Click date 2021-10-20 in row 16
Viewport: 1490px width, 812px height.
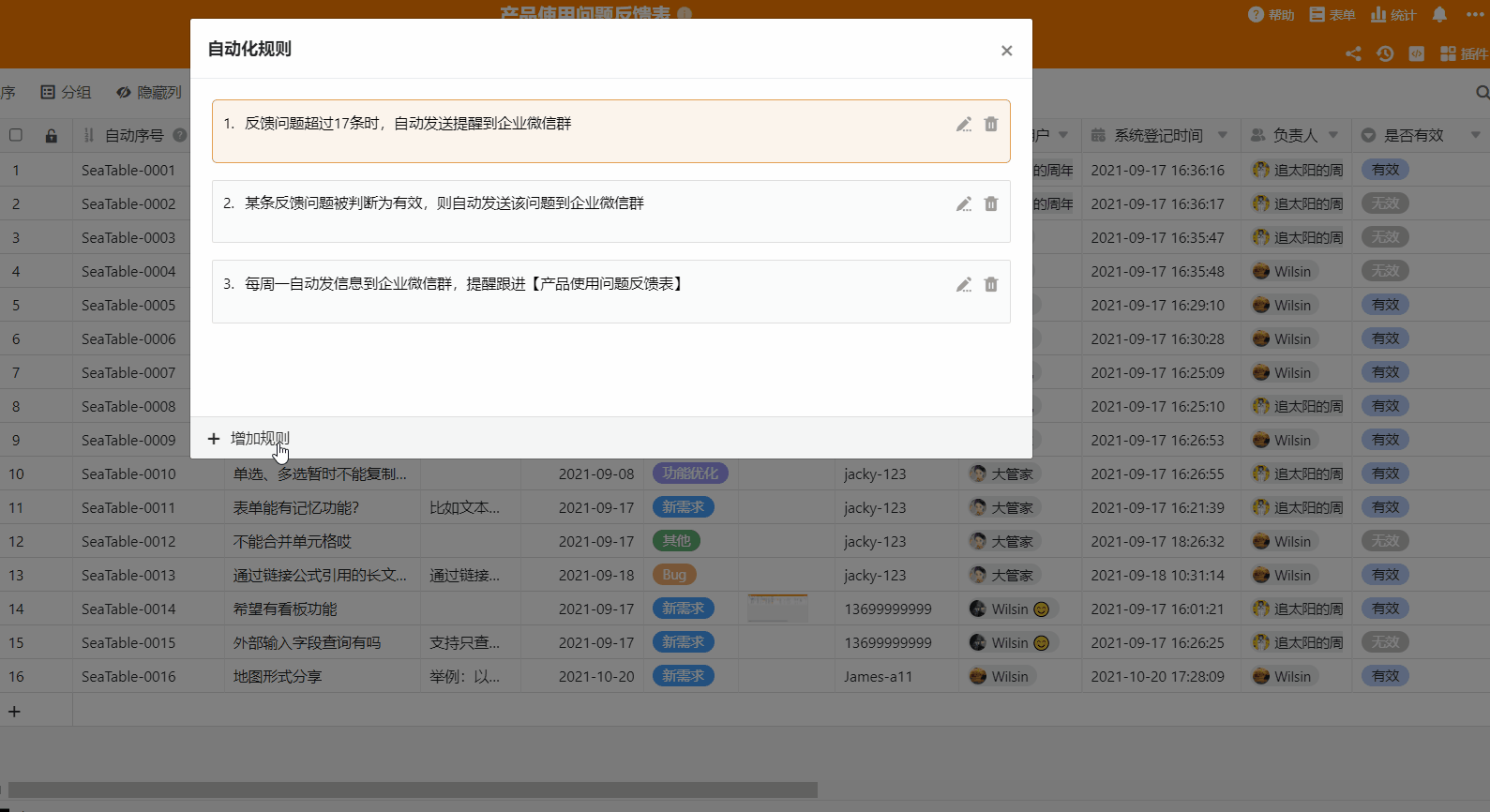coord(596,676)
